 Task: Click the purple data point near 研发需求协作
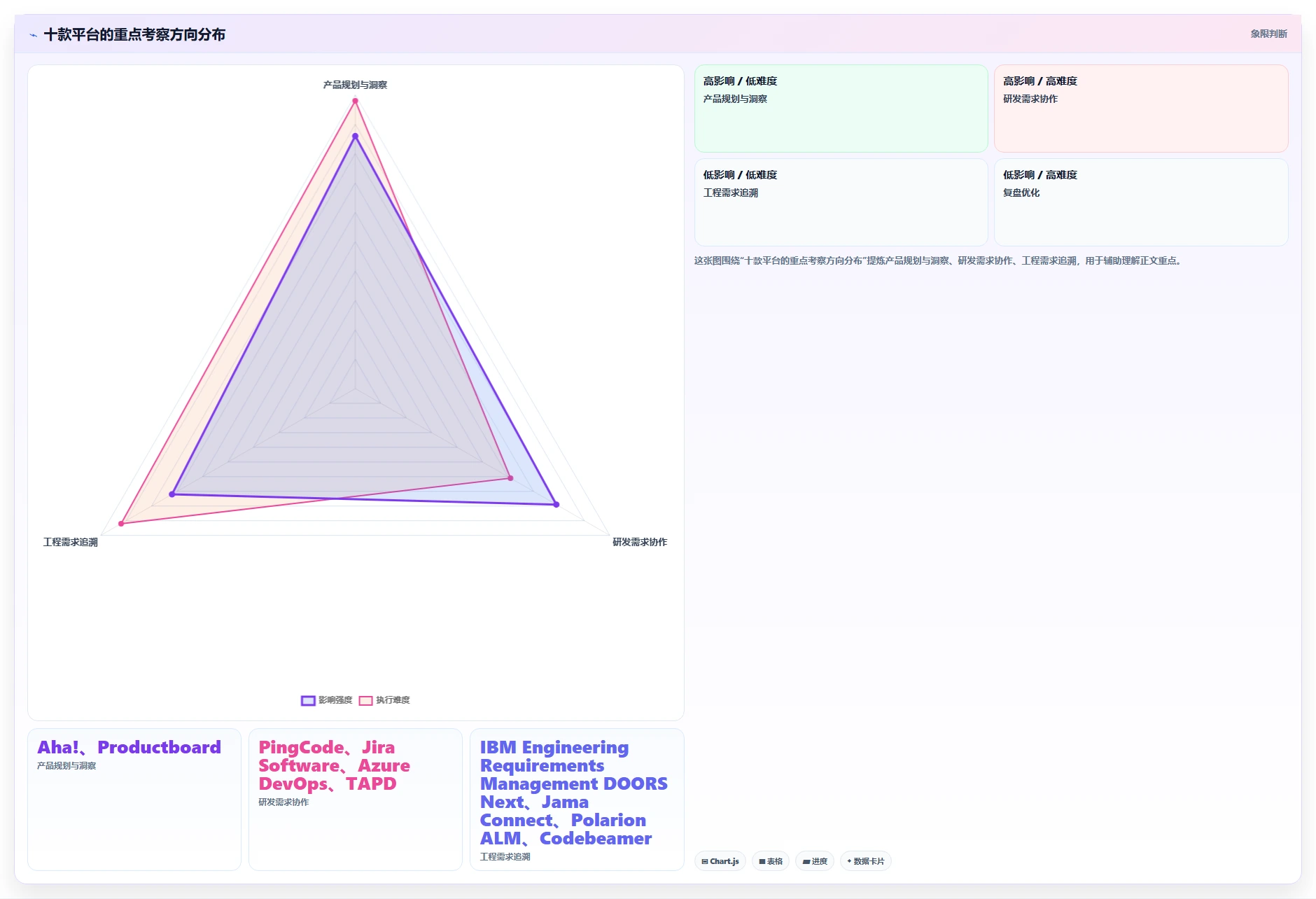pyautogui.click(x=556, y=504)
